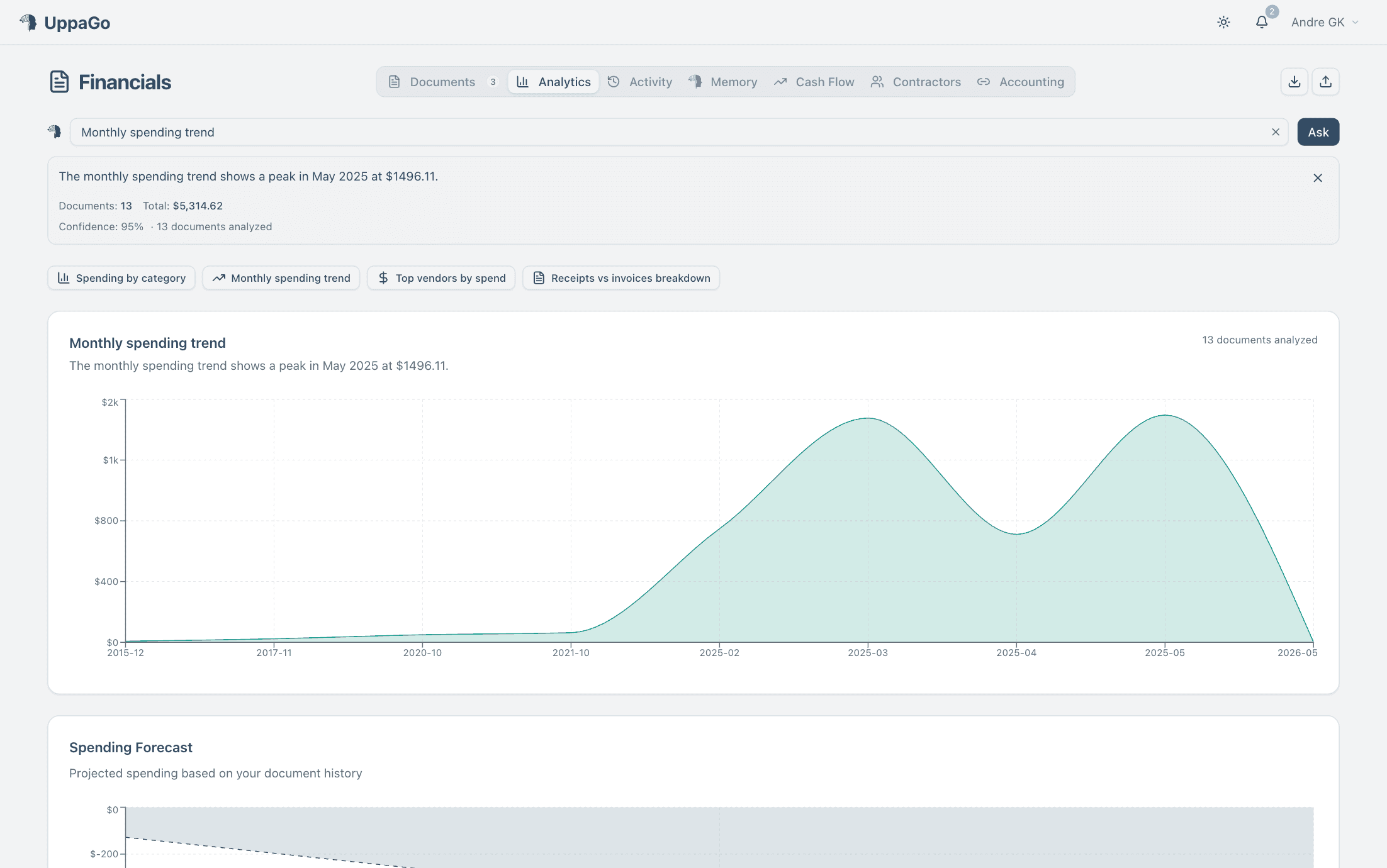Open the Activity tab
The height and width of the screenshot is (868, 1387).
pos(640,82)
